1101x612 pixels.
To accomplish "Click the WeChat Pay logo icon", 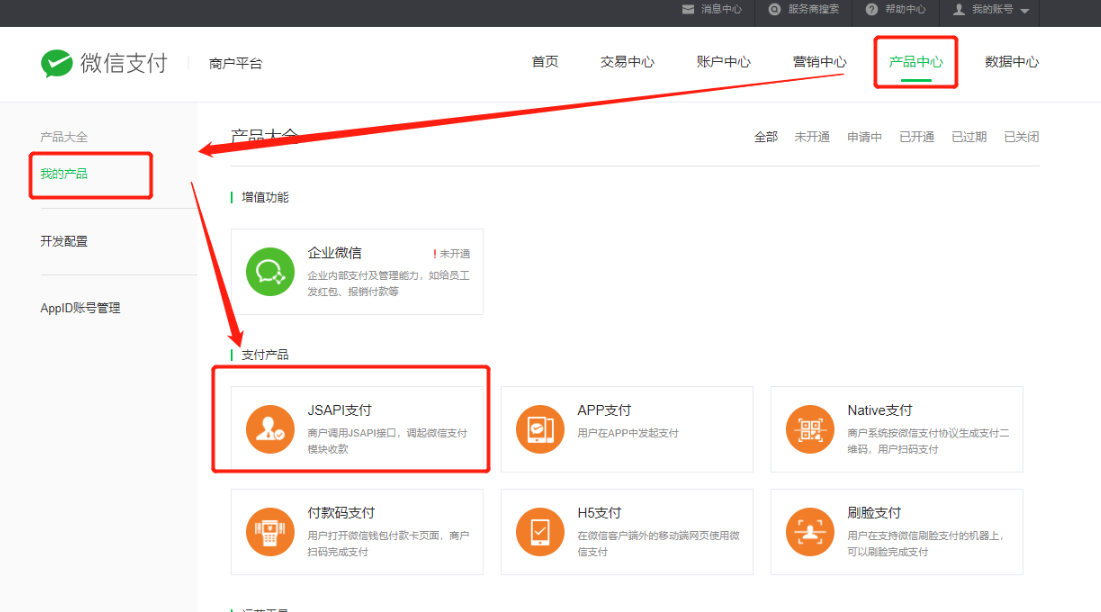I will [x=57, y=63].
